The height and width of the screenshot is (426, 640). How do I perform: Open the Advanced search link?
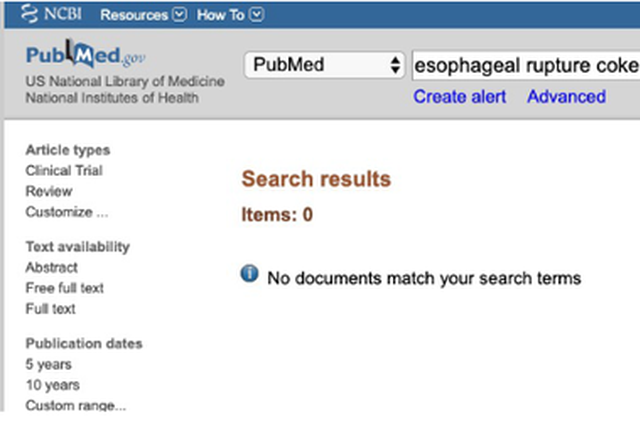566,97
